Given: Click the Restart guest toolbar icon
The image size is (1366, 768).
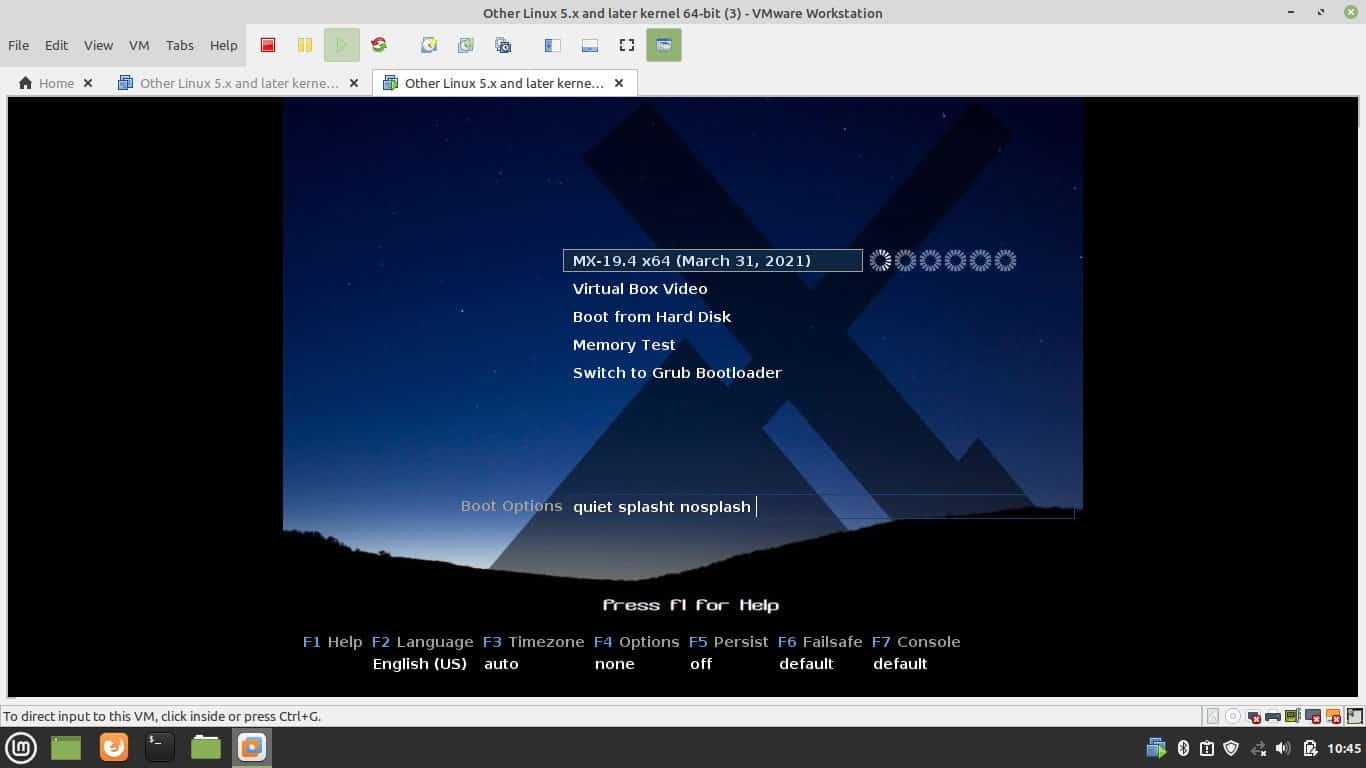Looking at the screenshot, I should click(379, 45).
